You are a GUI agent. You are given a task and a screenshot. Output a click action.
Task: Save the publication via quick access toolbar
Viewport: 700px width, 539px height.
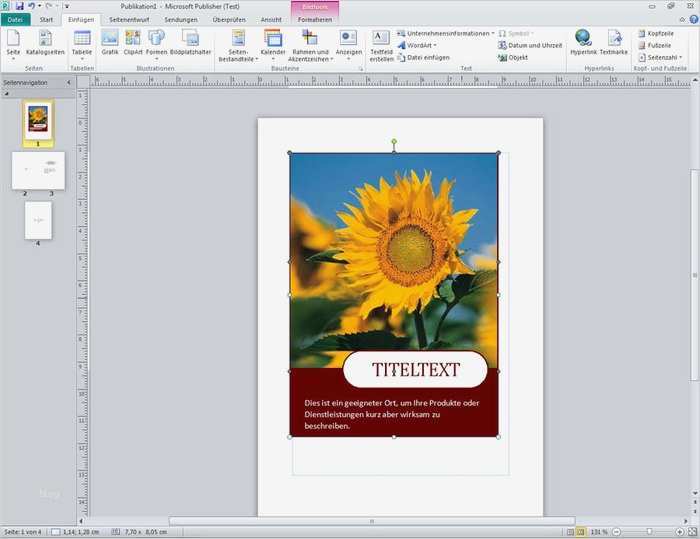click(x=19, y=6)
